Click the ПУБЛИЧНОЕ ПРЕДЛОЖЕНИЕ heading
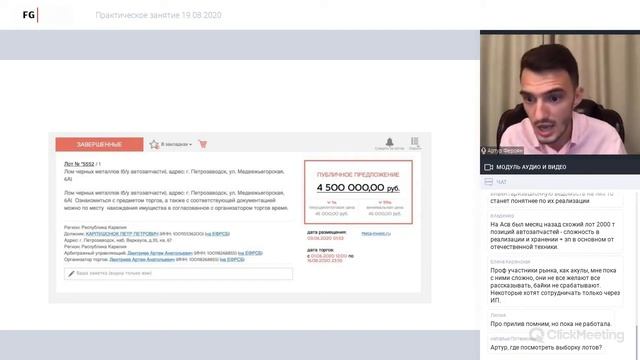 [358, 175]
